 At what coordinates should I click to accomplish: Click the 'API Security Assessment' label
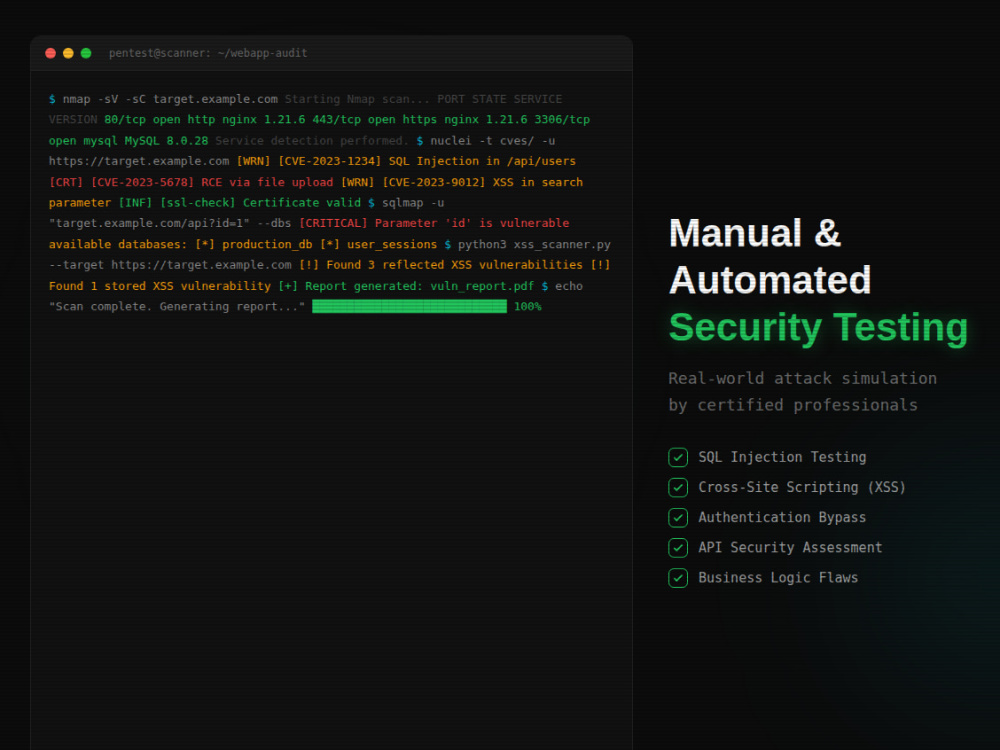(x=790, y=547)
